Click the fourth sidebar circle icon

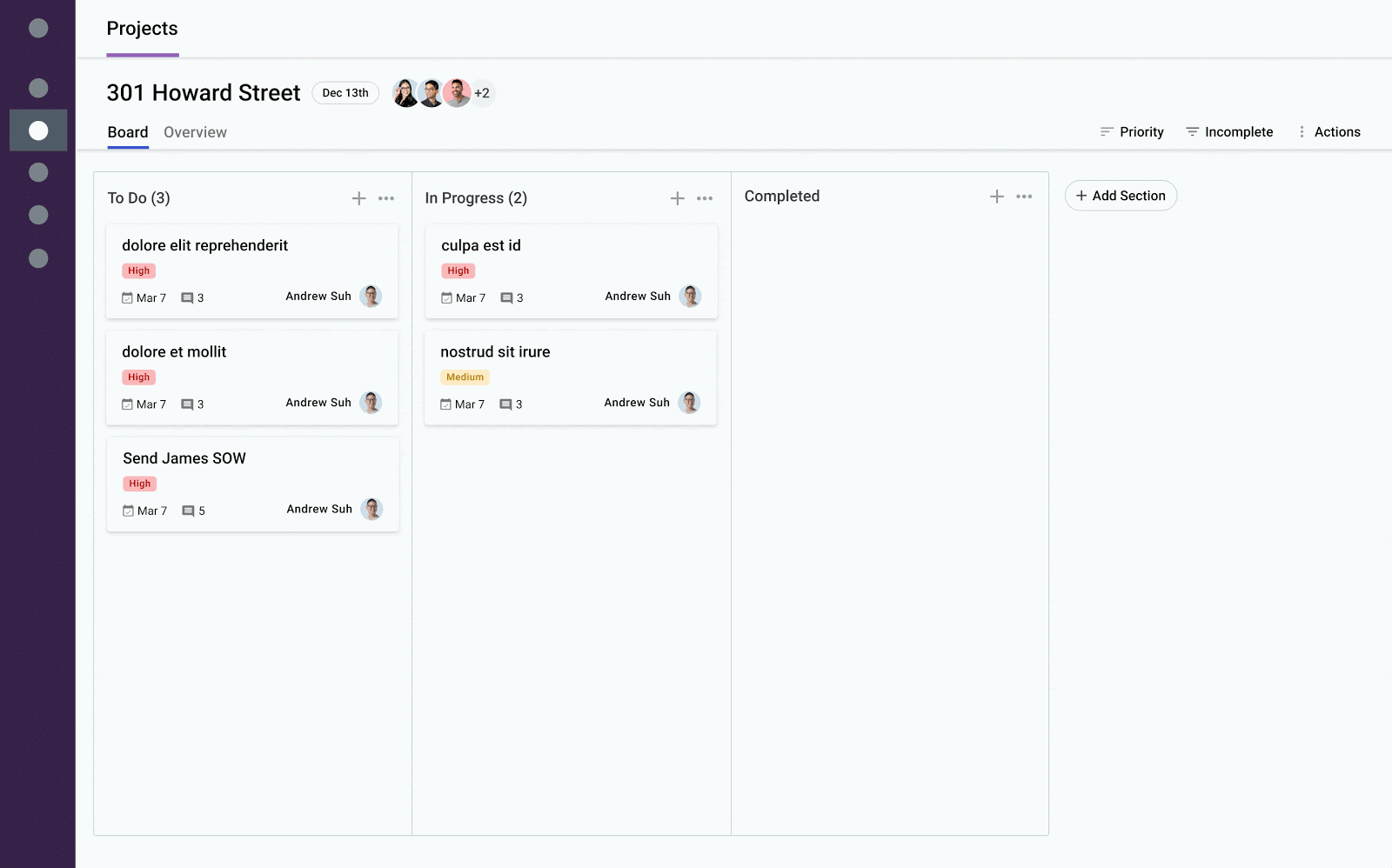[x=38, y=172]
